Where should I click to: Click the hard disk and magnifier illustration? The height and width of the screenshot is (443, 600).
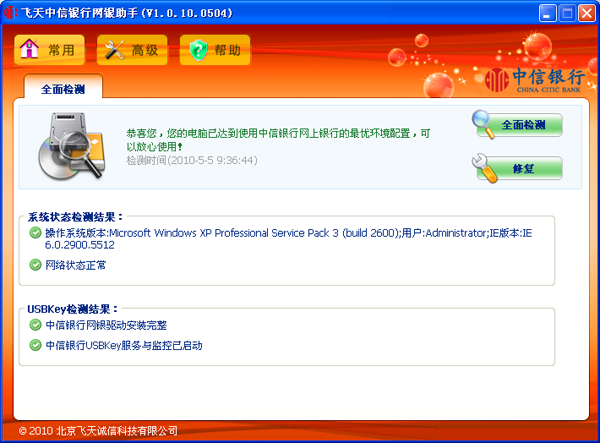pyautogui.click(x=72, y=146)
